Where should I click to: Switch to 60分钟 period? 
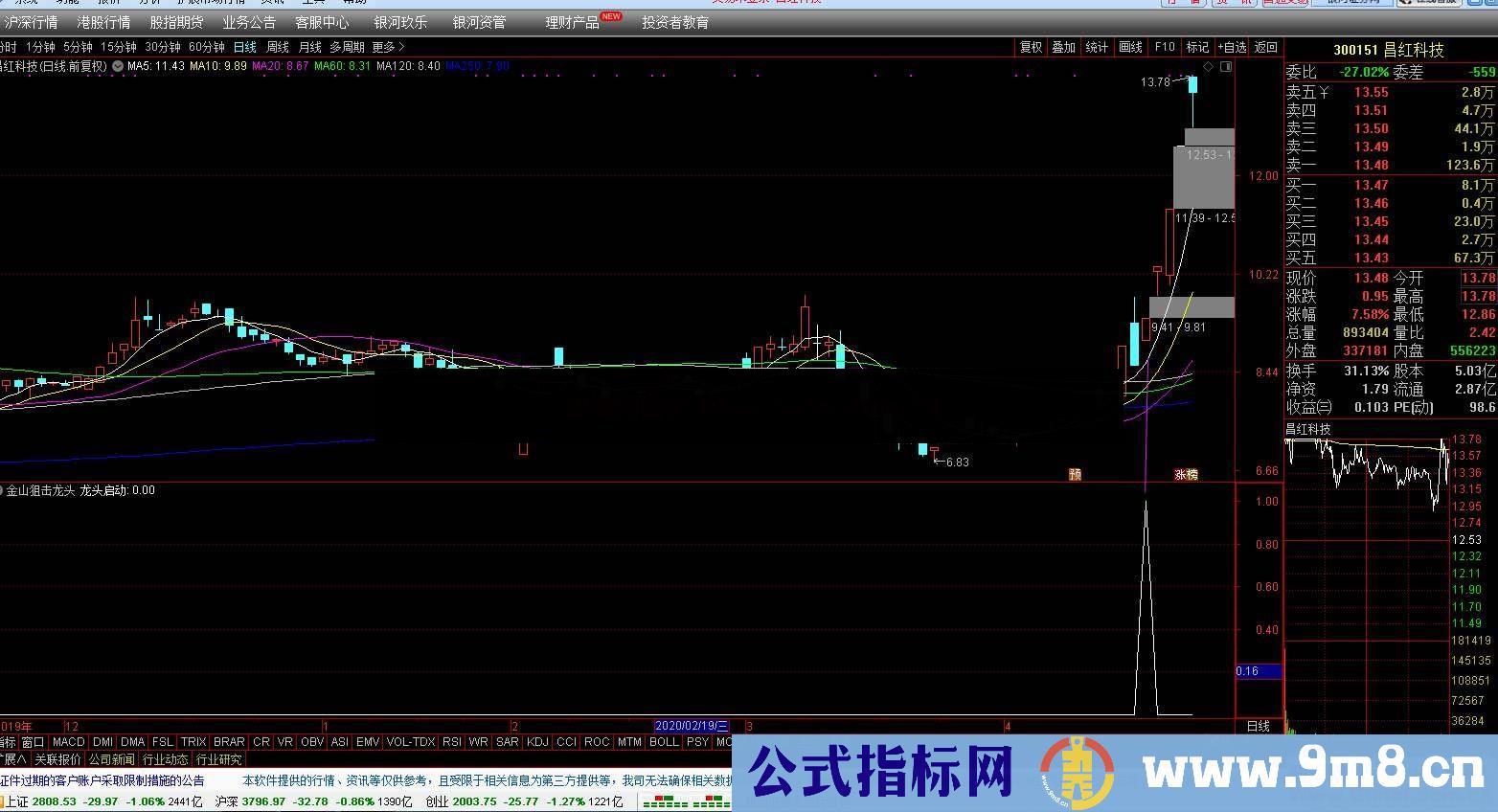(207, 47)
